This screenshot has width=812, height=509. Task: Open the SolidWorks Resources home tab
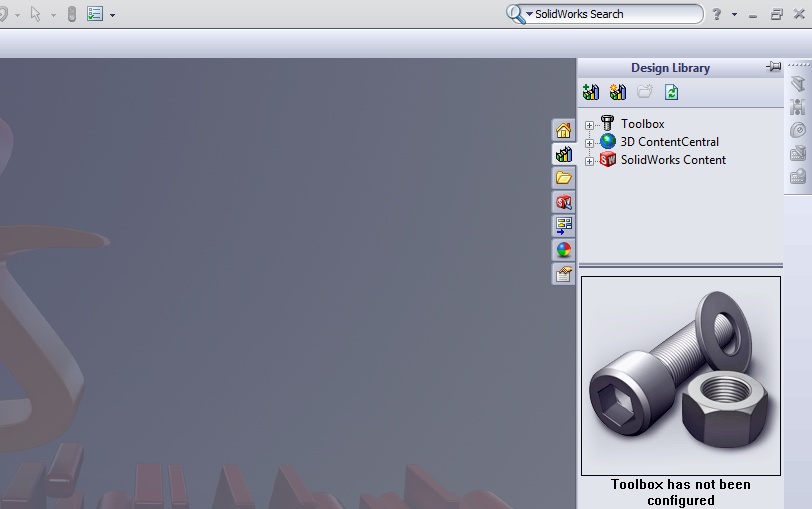563,130
